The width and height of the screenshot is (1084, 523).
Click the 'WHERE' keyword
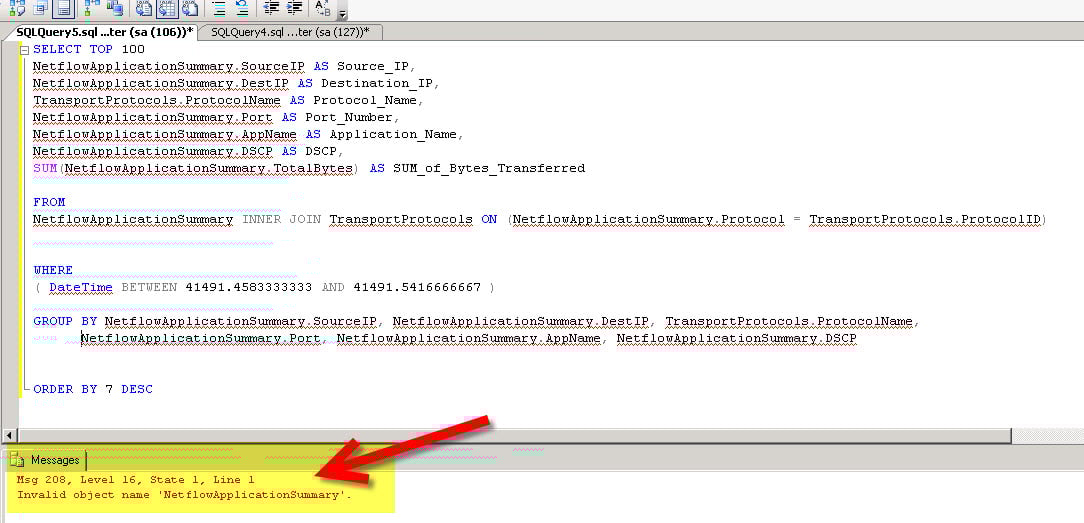53,270
